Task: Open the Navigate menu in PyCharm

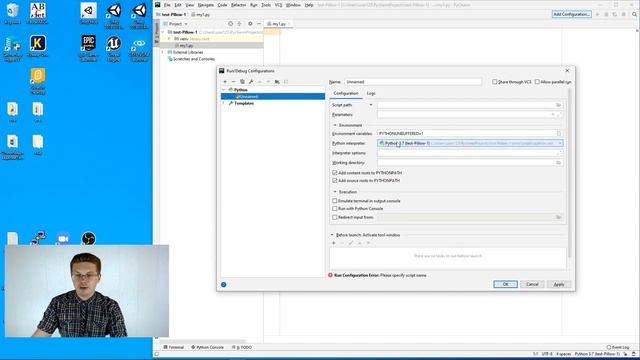Action: tap(206, 5)
